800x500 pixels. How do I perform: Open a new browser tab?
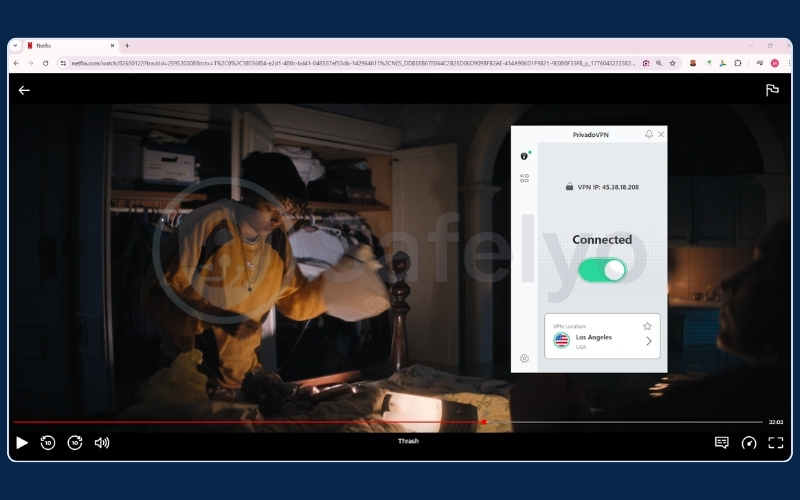pos(127,45)
